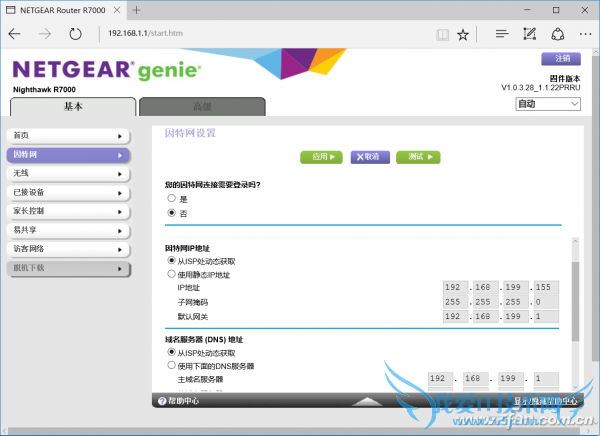Open the 无线 sidebar item

[x=68, y=174]
